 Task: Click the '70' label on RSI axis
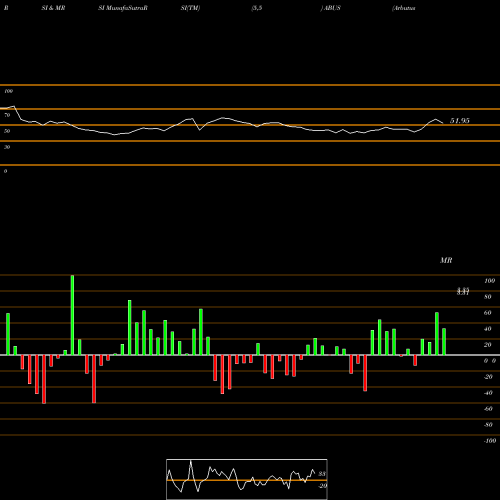[x=7, y=115]
